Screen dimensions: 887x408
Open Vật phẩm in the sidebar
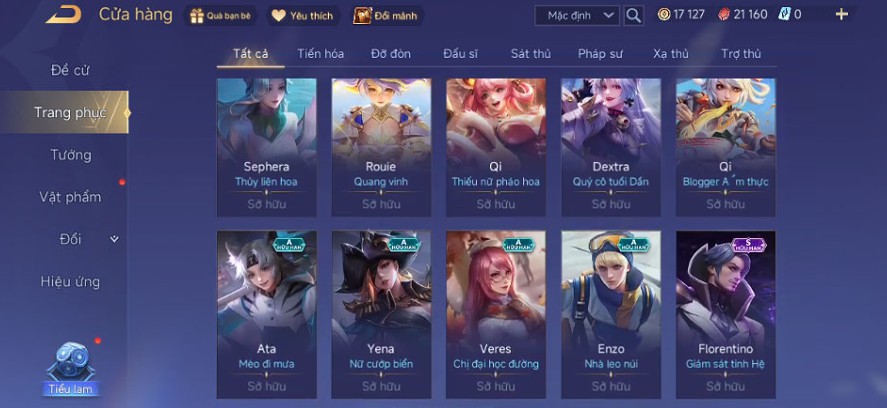tap(71, 197)
